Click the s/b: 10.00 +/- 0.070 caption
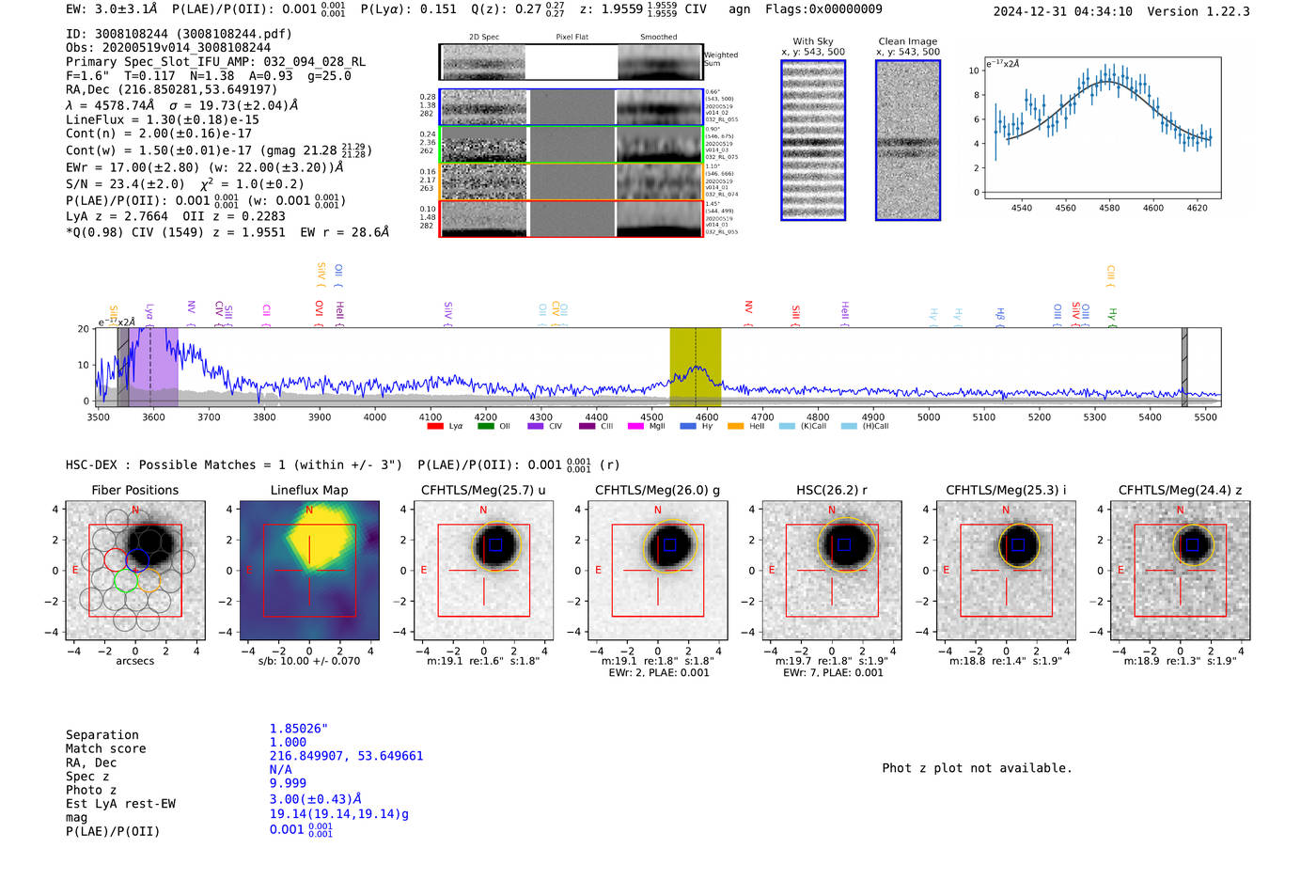Screen dimensions: 1316x896 point(309,661)
